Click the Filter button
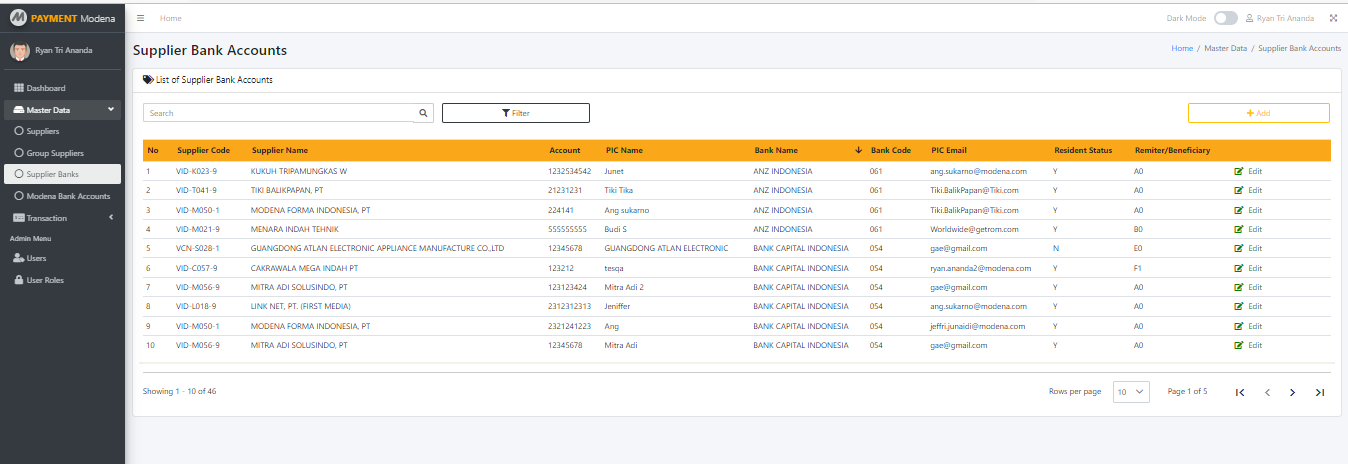The height and width of the screenshot is (464, 1348). 515,113
